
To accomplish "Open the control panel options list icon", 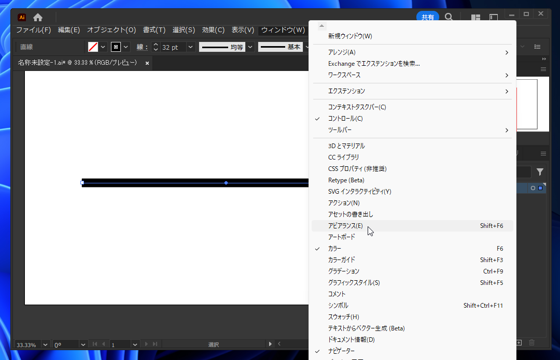I will [x=537, y=47].
